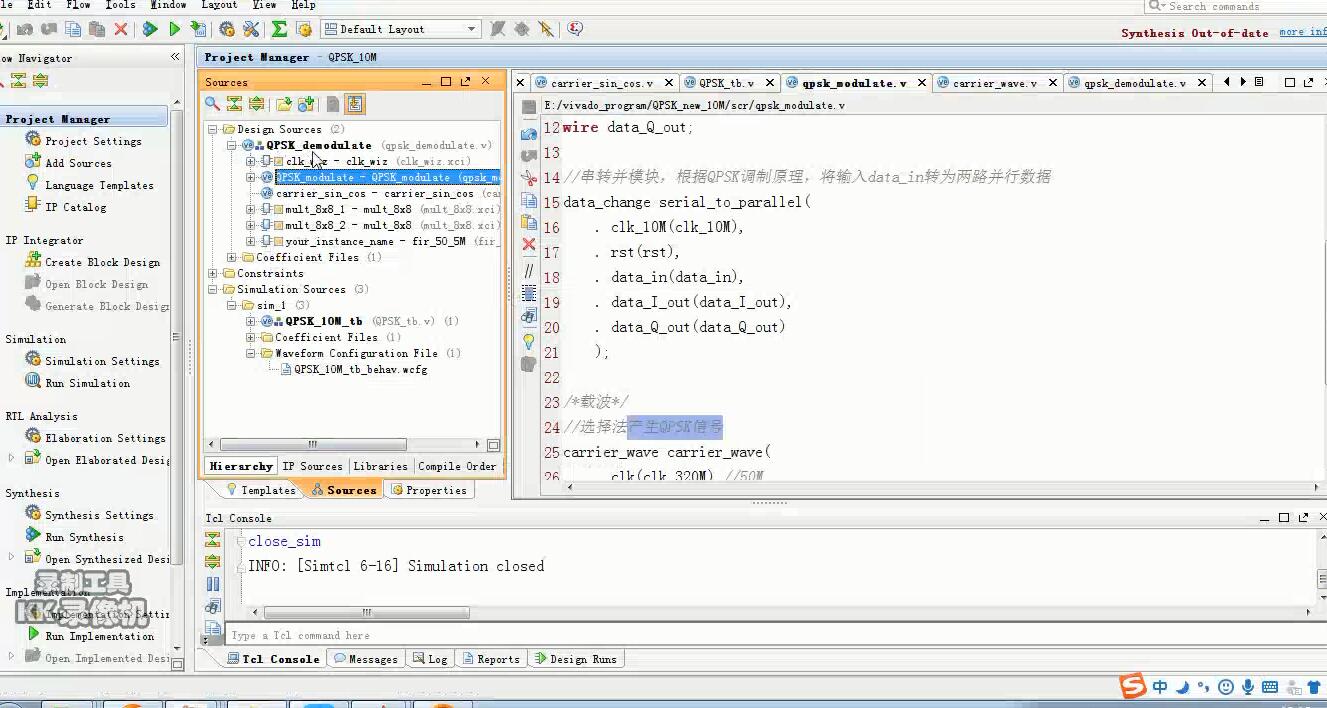The width and height of the screenshot is (1327, 708).
Task: Click the Sogou input method tray icon
Action: [1132, 686]
